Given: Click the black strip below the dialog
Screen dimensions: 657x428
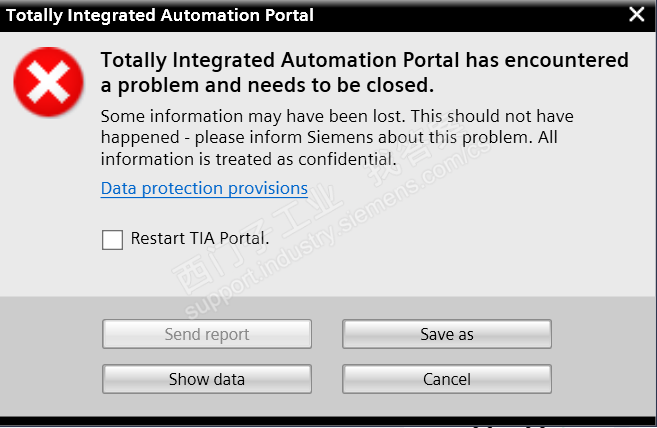Looking at the screenshot, I should (x=300, y=422).
